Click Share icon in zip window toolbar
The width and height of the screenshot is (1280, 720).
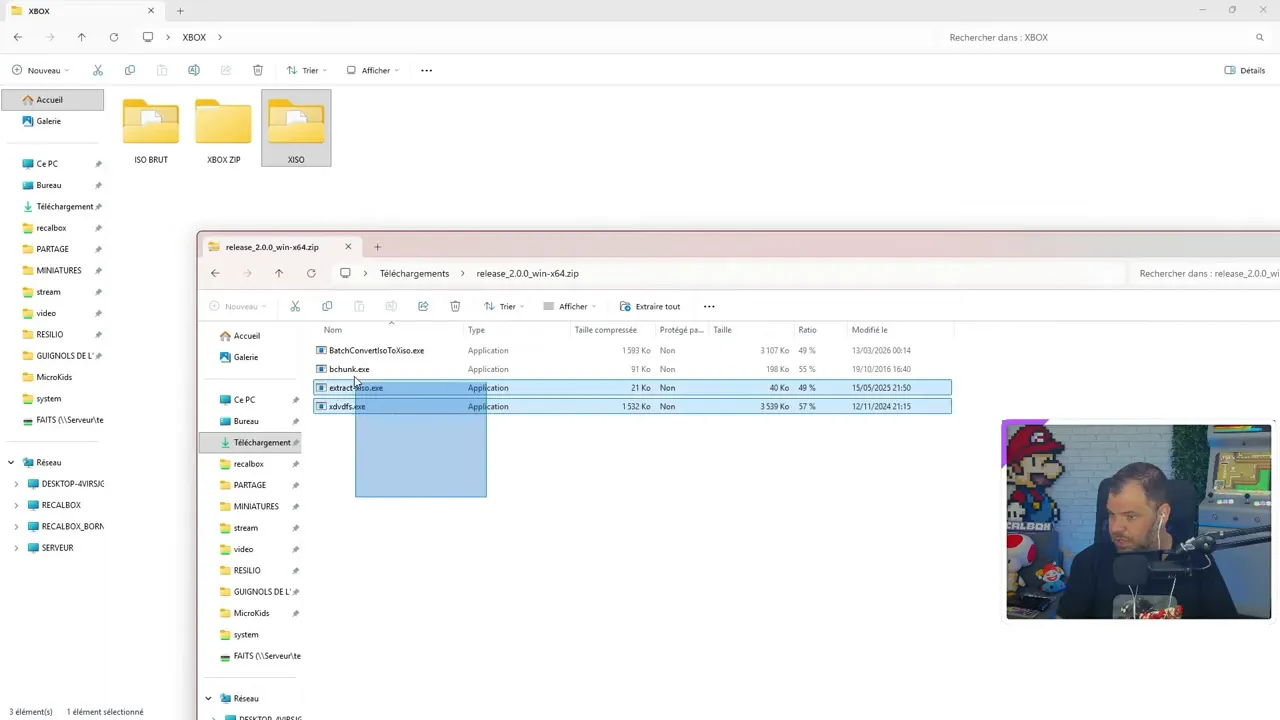tap(423, 306)
